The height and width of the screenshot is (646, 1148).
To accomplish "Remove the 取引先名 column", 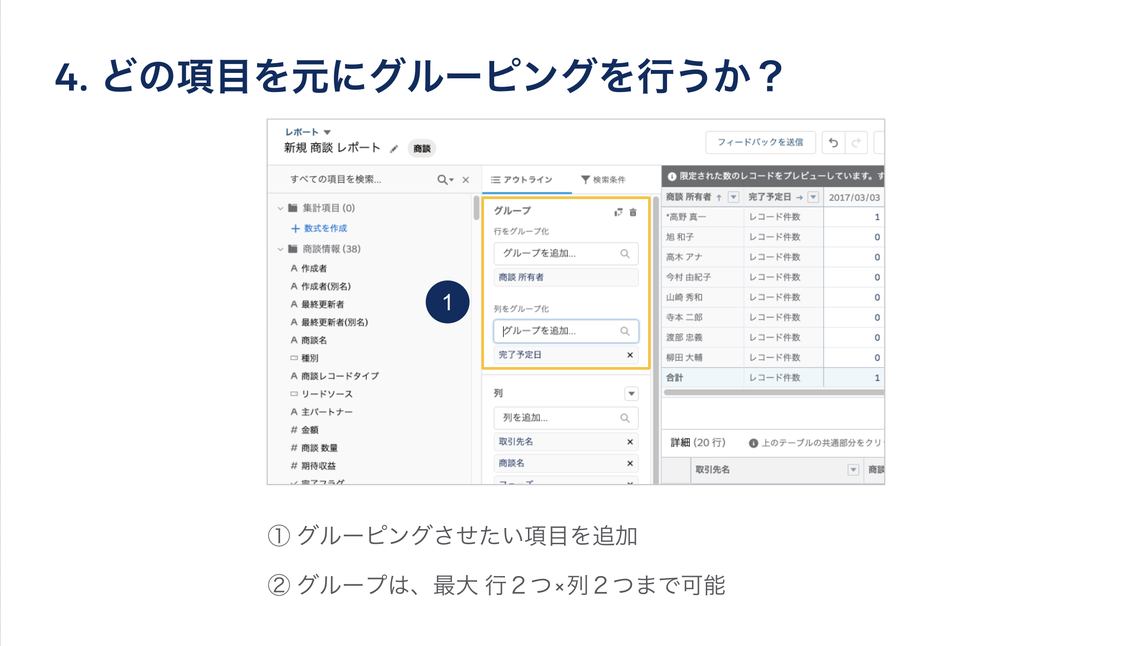I will (630, 442).
